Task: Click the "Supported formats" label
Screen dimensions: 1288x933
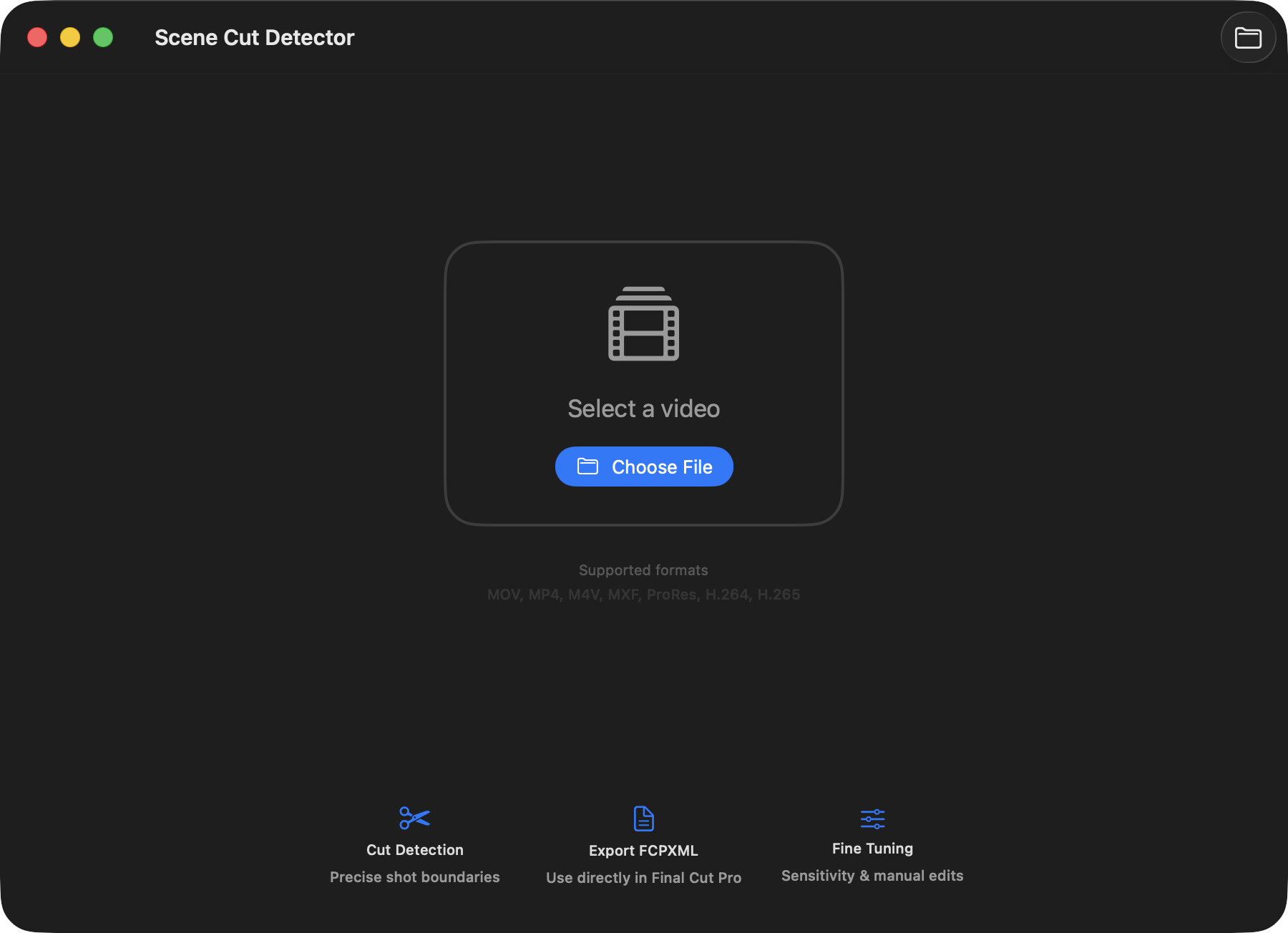Action: [643, 570]
